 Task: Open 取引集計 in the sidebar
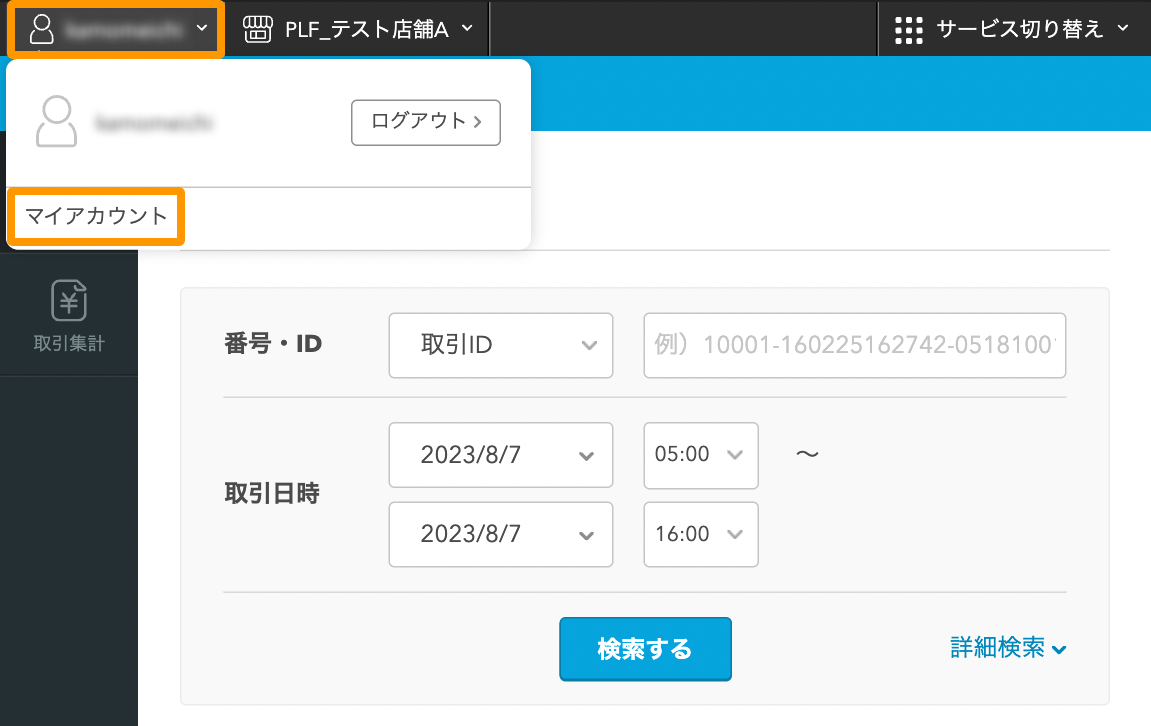[x=69, y=315]
